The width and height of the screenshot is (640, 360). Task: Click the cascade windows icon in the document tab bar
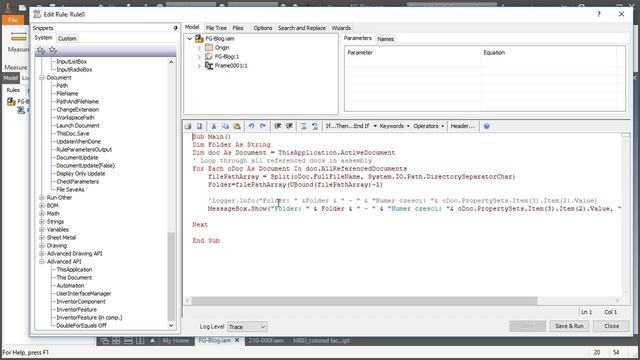(105, 340)
